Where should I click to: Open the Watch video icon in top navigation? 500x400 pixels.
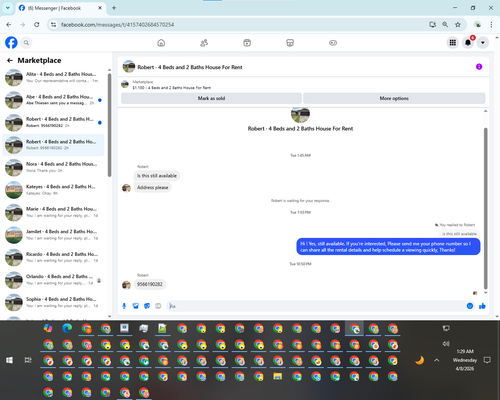[x=247, y=43]
